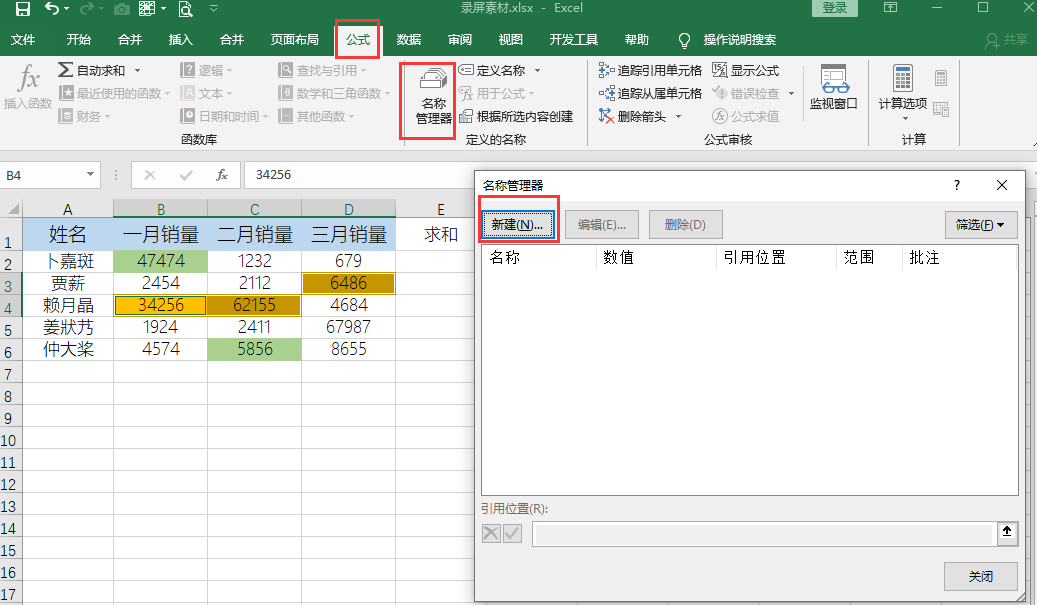1037x605 pixels.
Task: Select the 公式 tab
Action: 358,40
